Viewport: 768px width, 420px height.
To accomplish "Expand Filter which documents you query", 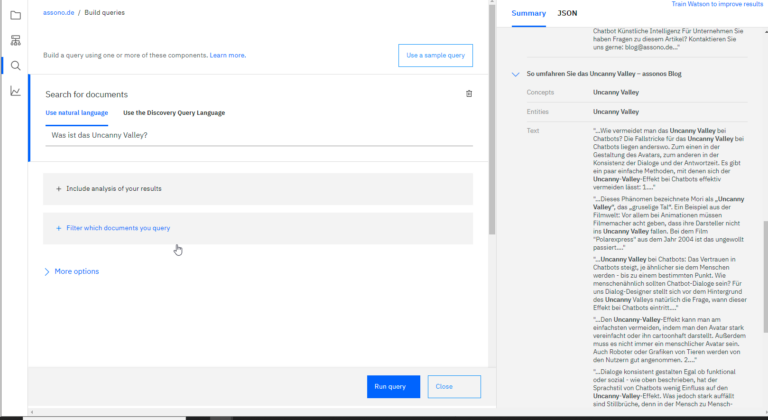I will point(258,228).
